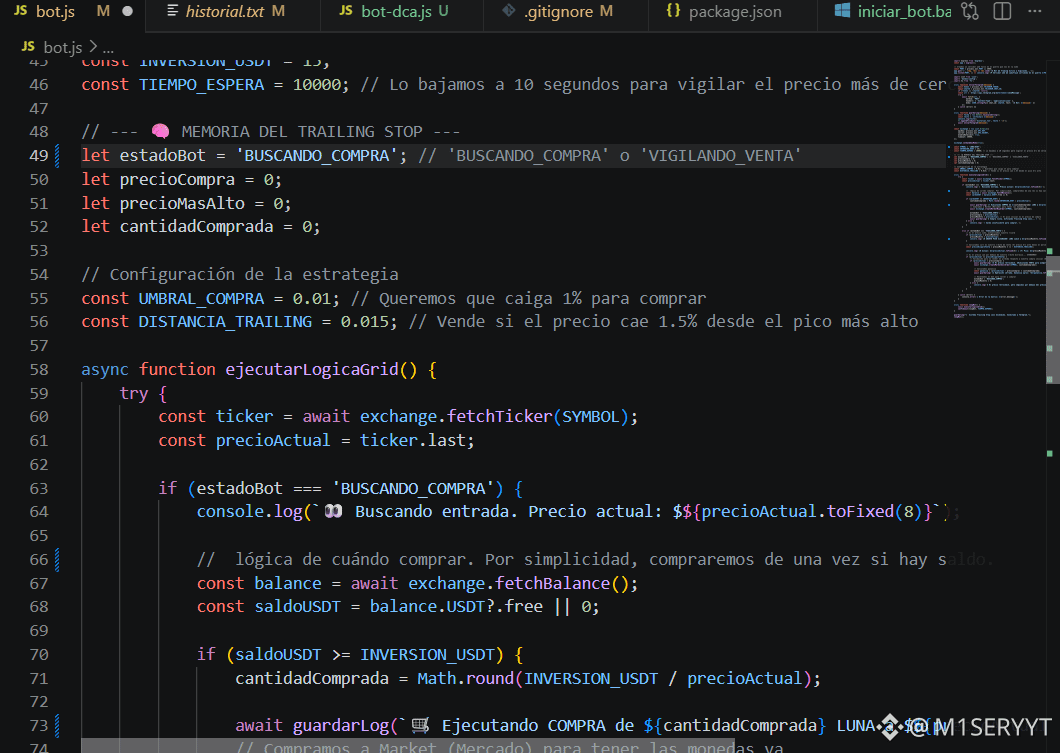
Task: Click the unsaved dot on bot.js tab
Action: click(127, 11)
